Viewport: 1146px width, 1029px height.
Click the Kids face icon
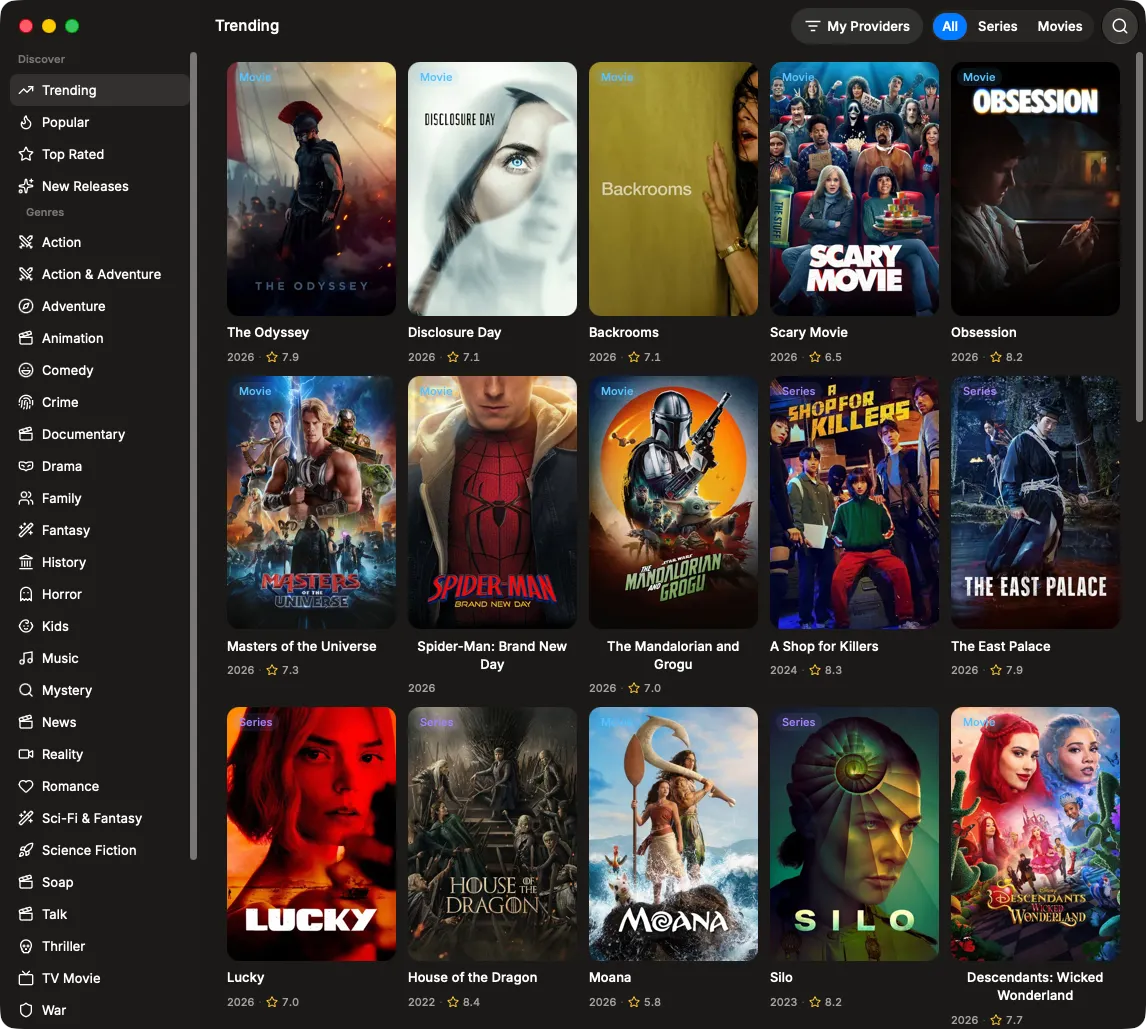click(x=26, y=626)
